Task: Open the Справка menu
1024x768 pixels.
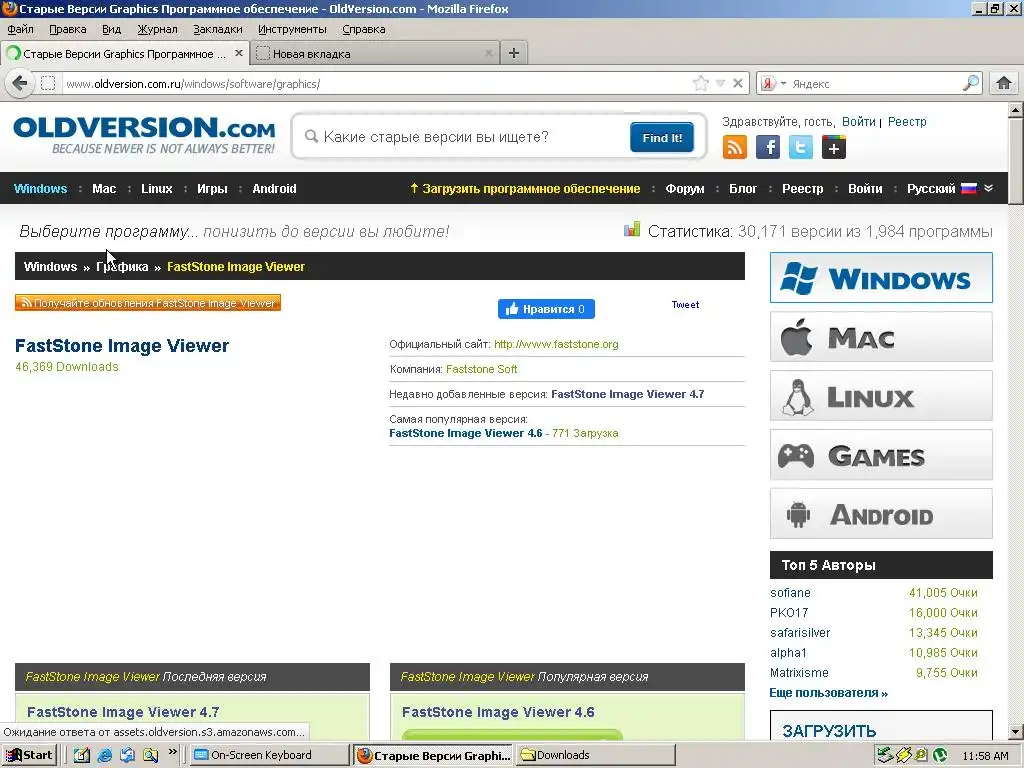Action: [364, 29]
